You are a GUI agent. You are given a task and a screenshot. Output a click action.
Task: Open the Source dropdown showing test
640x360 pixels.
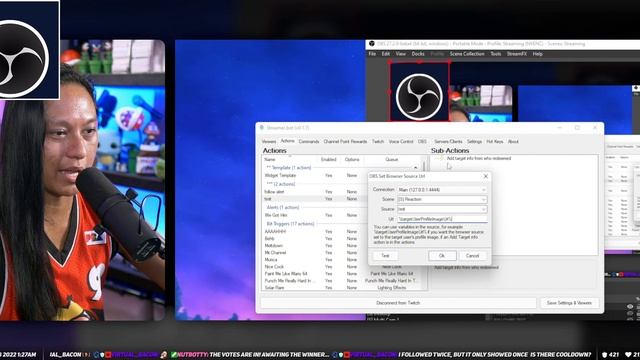tap(442, 209)
